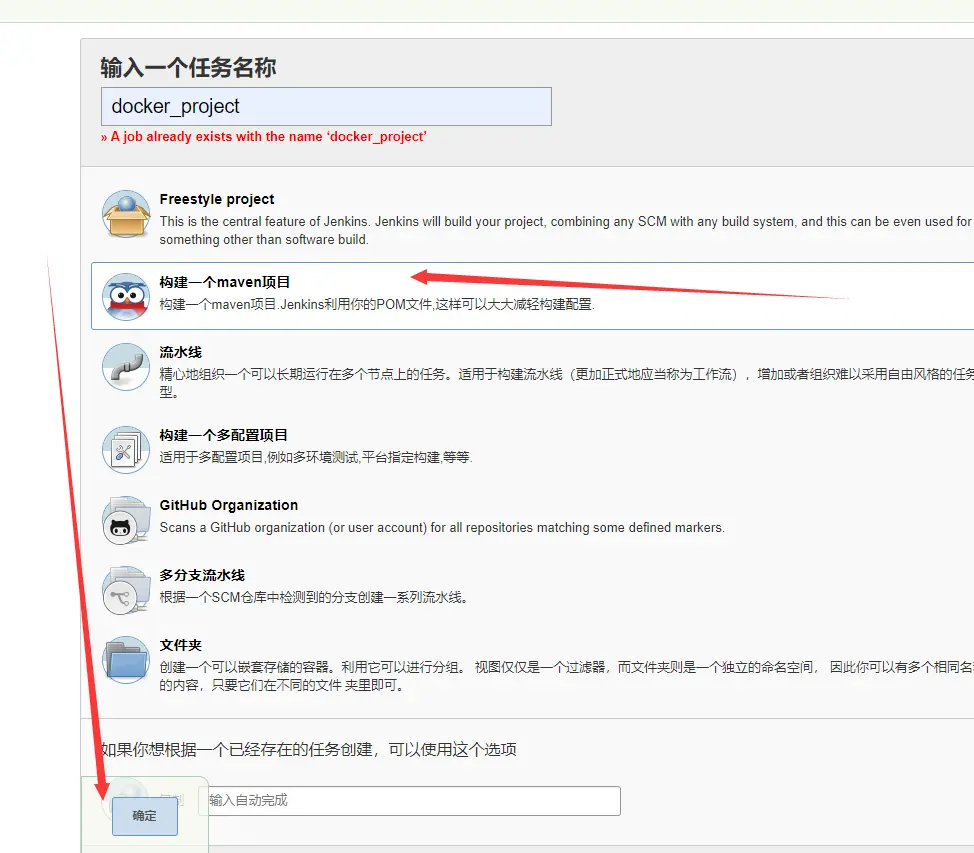974x853 pixels.
Task: Click the Freestyle description about Jenkins central feature
Action: pyautogui.click(x=565, y=230)
